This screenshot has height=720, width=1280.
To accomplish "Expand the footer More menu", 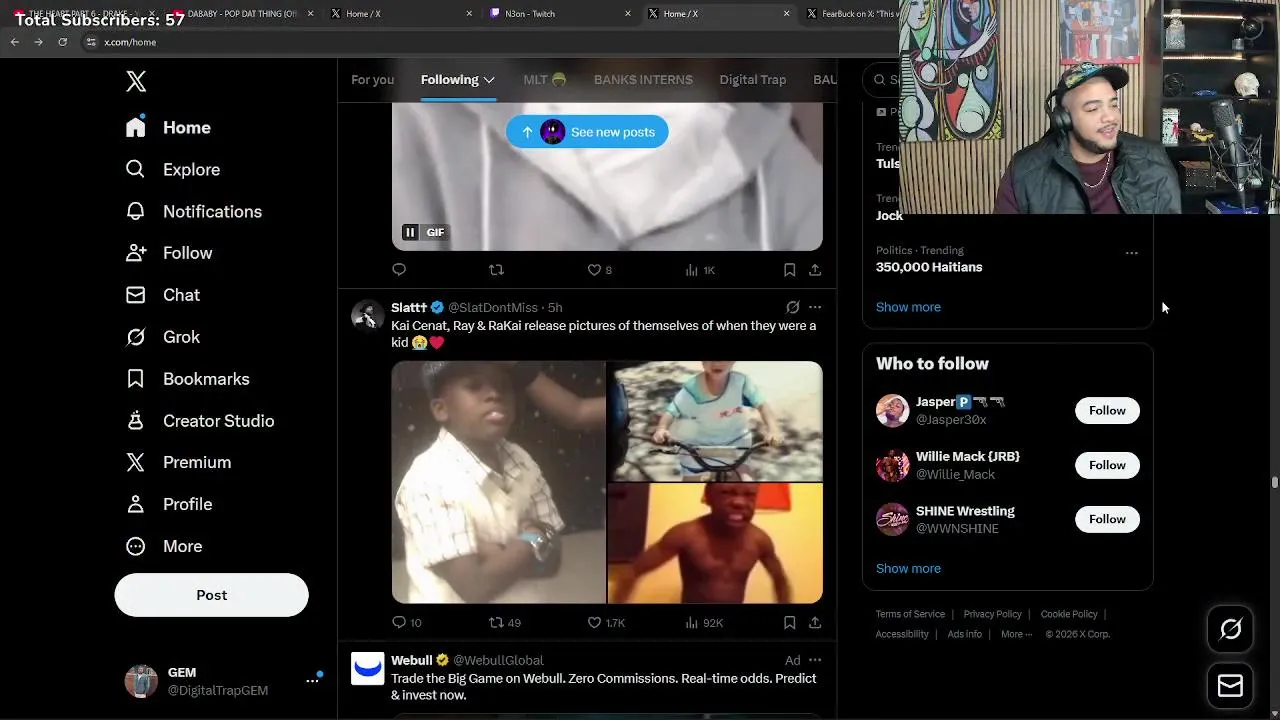I will tap(1016, 634).
